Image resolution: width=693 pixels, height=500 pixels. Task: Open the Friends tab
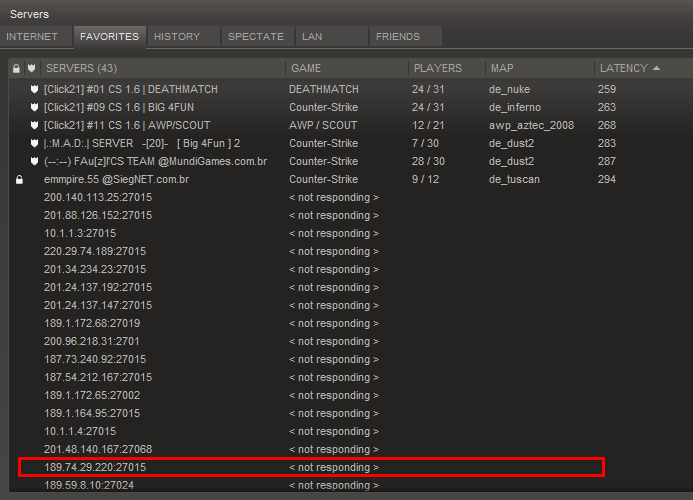(x=397, y=37)
